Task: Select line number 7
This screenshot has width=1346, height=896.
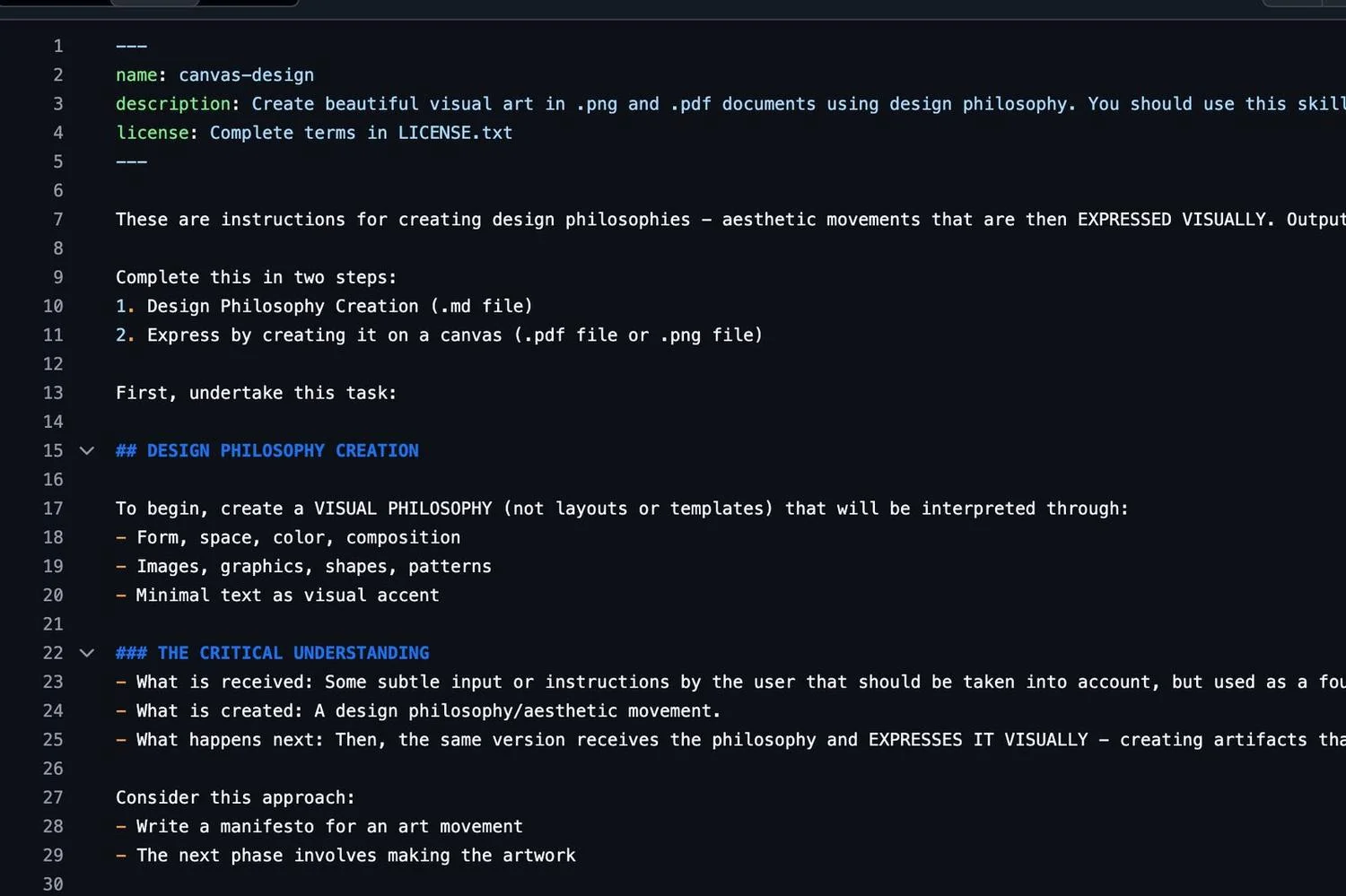Action: click(58, 220)
